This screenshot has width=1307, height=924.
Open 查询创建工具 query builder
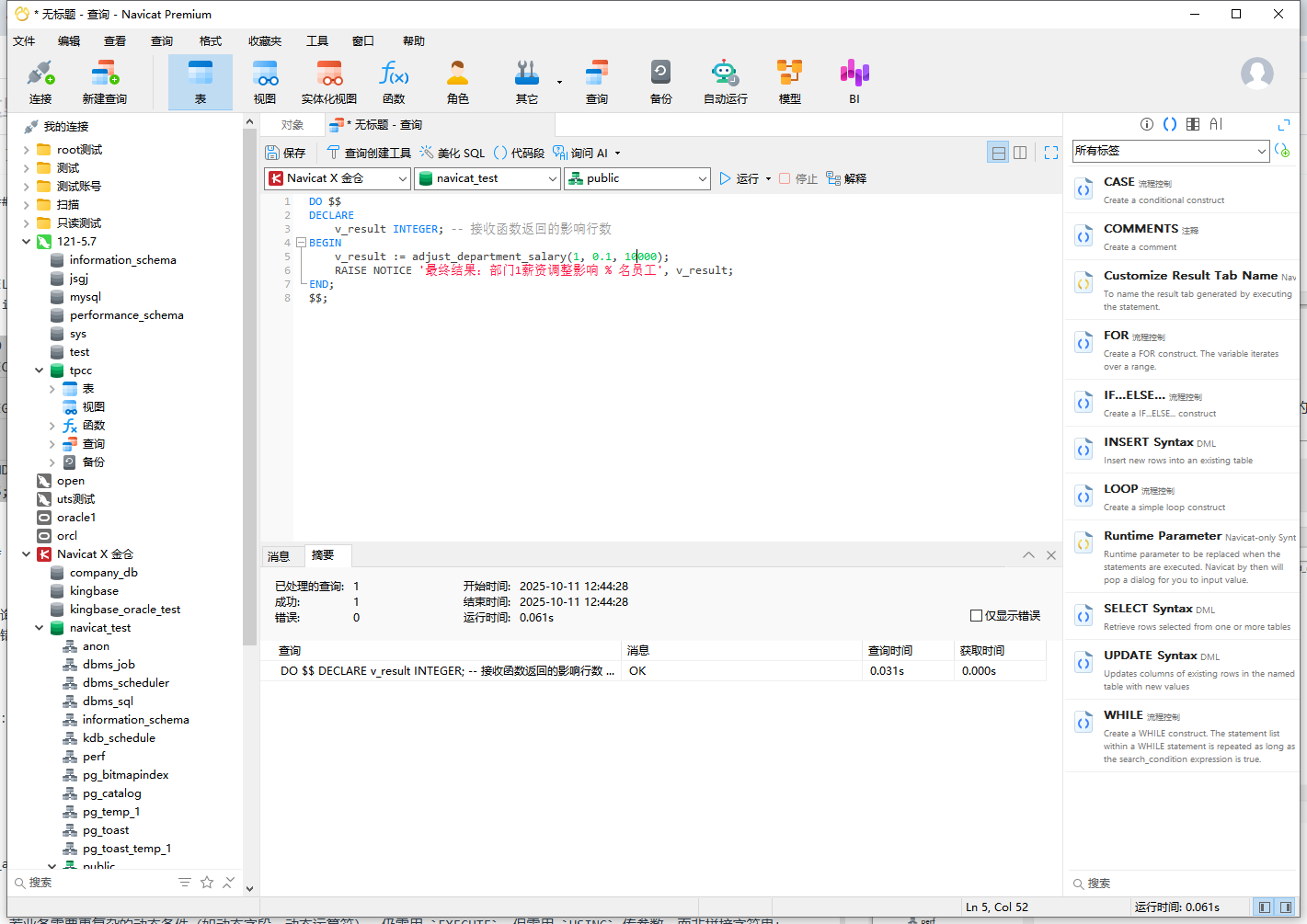pyautogui.click(x=369, y=153)
